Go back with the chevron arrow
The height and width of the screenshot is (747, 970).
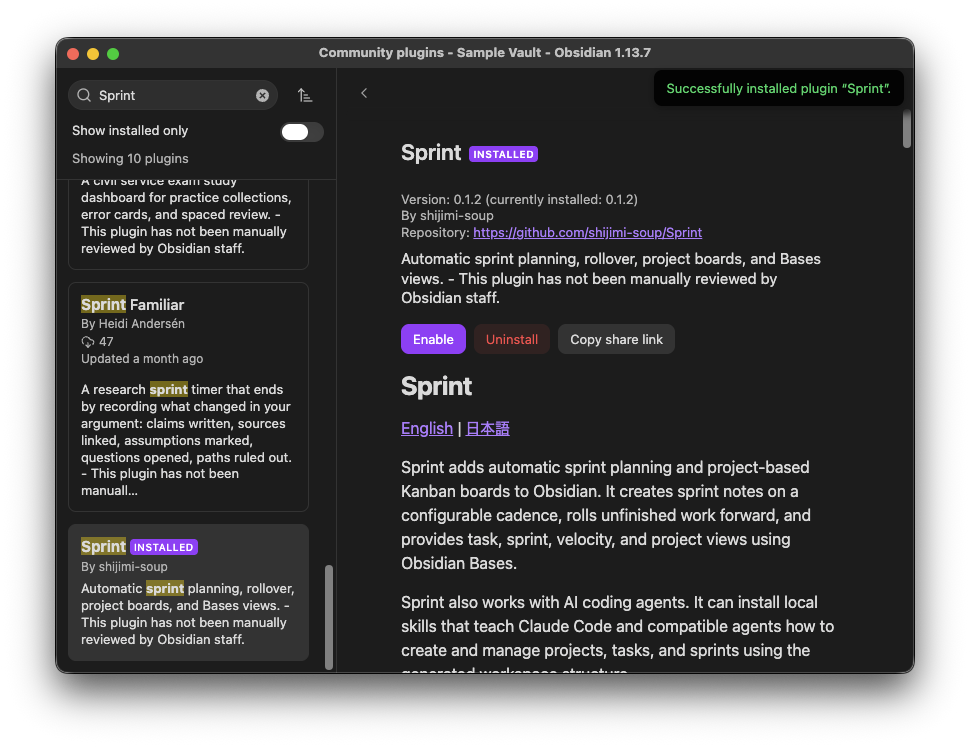coord(364,93)
